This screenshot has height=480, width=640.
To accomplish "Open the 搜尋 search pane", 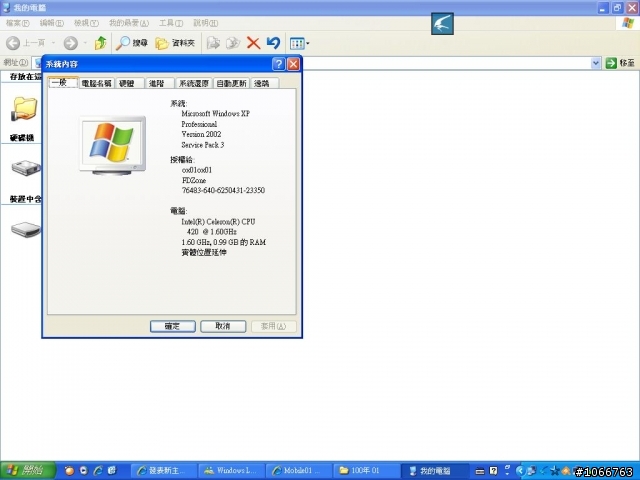I will [x=131, y=43].
